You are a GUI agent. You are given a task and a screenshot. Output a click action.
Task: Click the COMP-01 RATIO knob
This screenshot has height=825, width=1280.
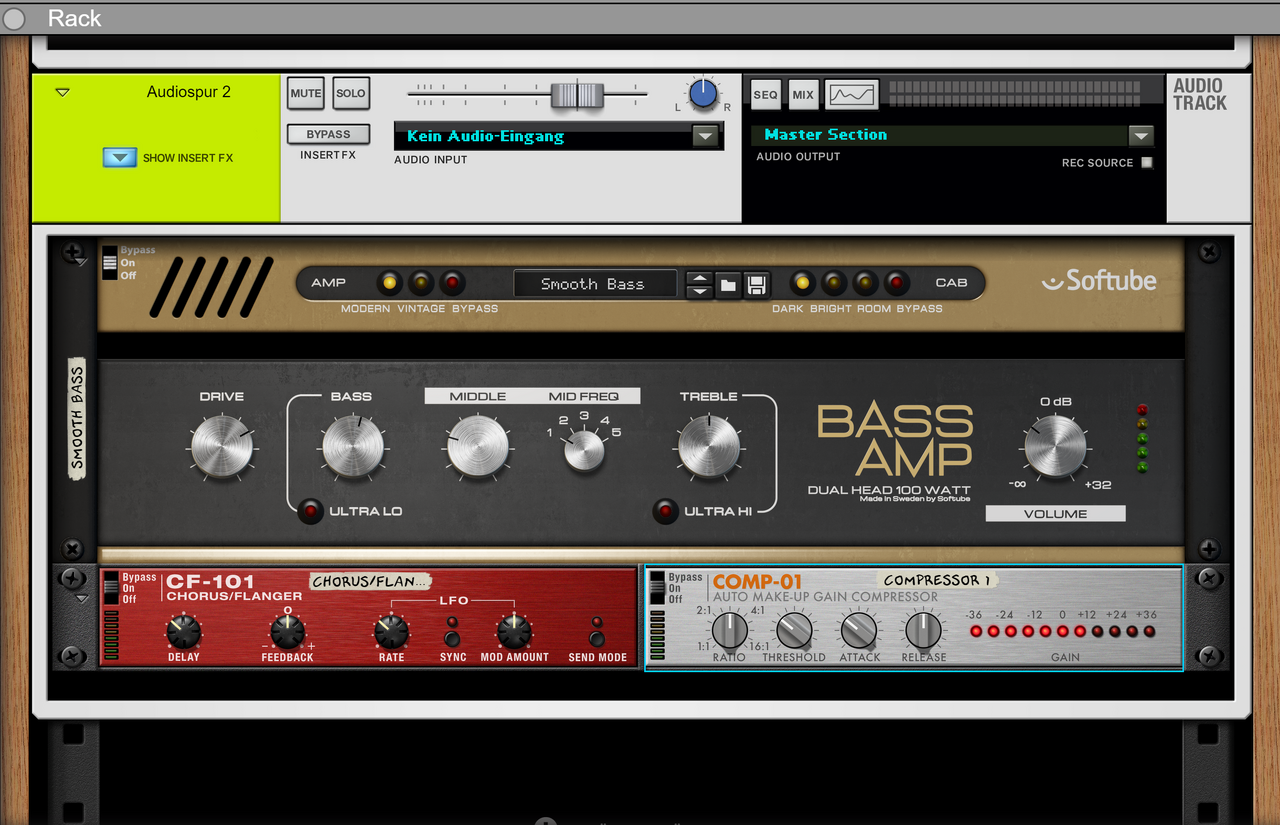tap(730, 630)
